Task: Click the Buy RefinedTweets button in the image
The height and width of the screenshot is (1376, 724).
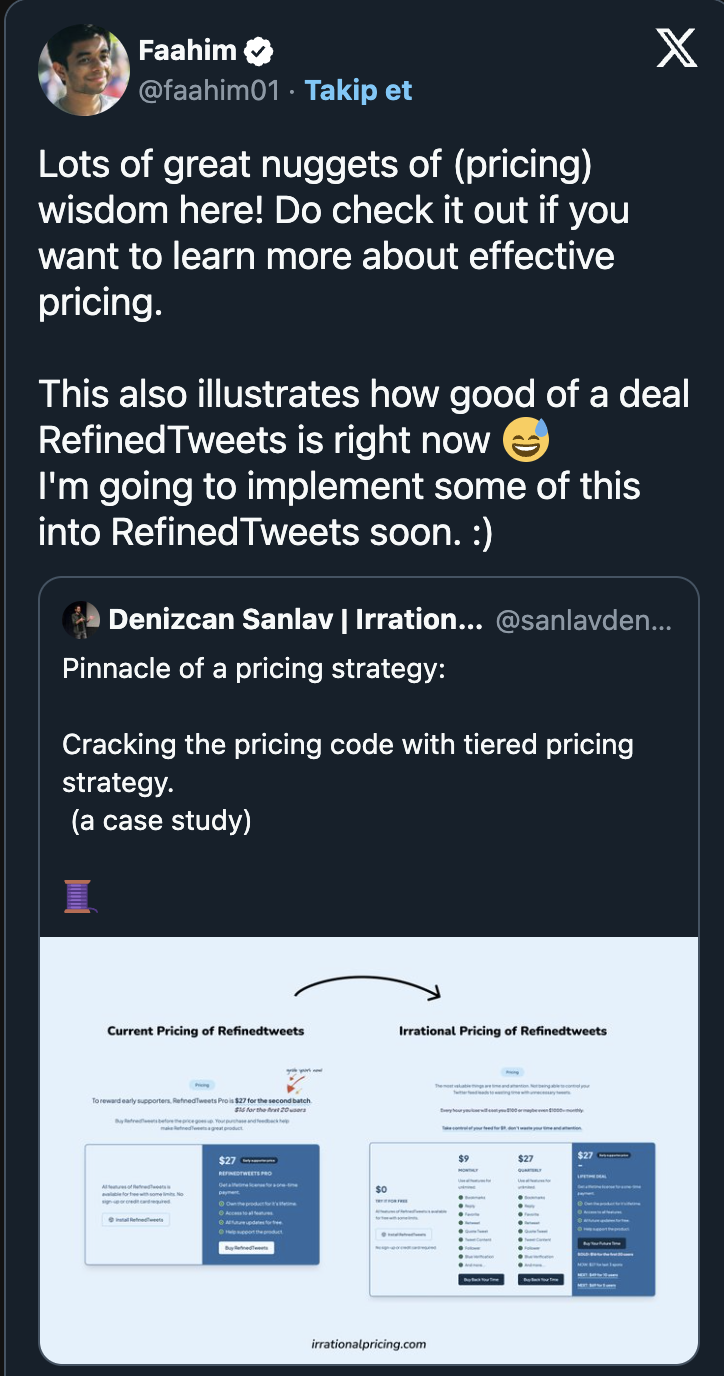Action: tap(246, 1248)
